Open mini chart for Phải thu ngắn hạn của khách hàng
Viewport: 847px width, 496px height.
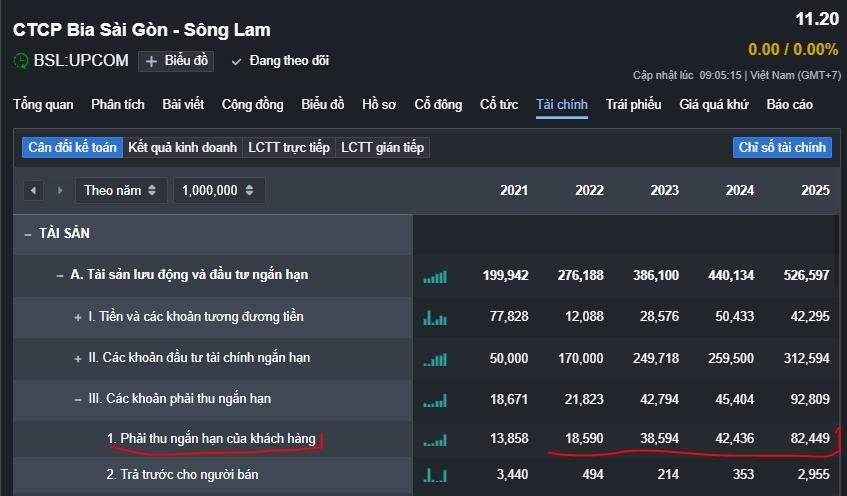[x=435, y=439]
